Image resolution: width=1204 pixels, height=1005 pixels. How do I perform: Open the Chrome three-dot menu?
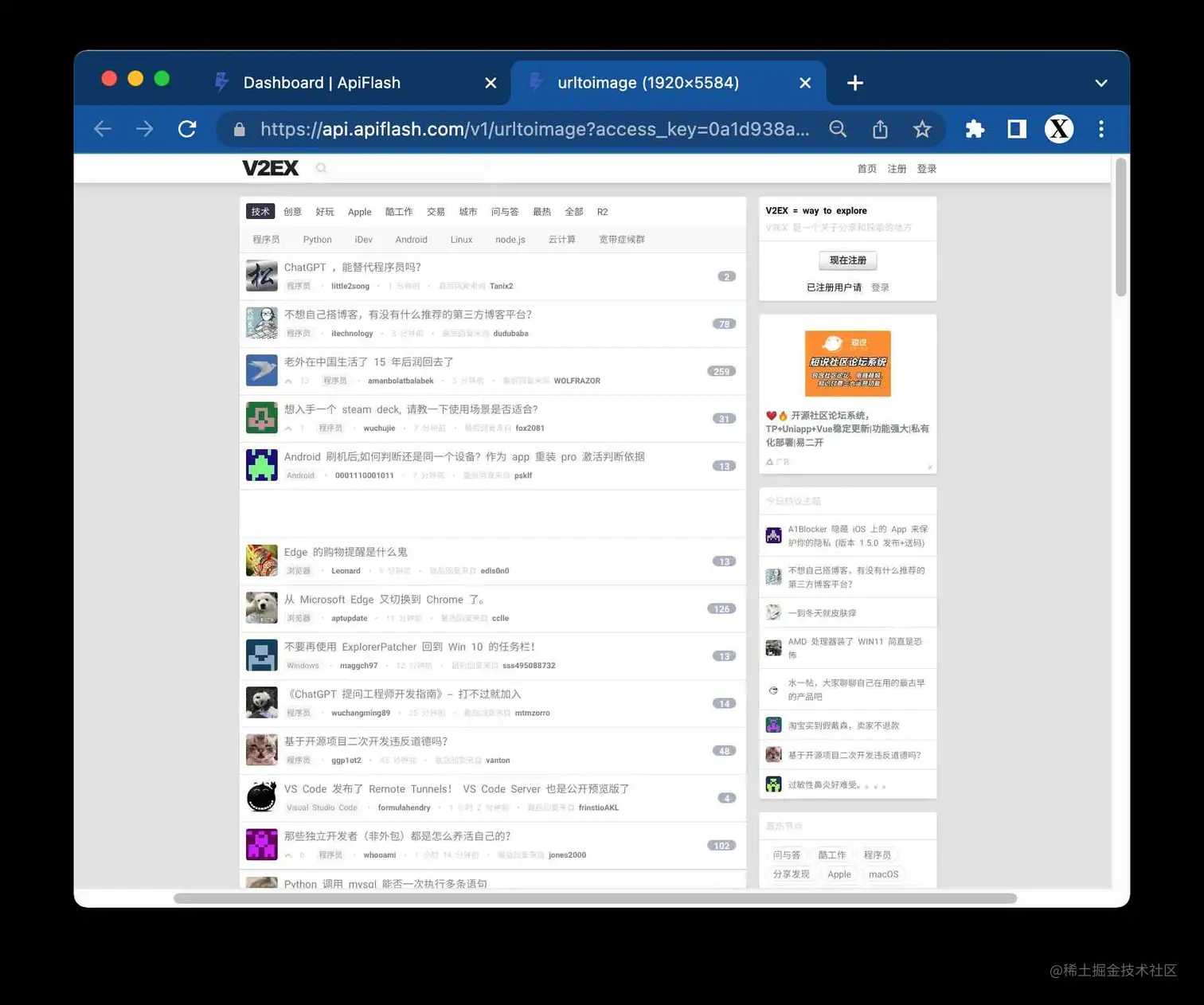[1101, 128]
